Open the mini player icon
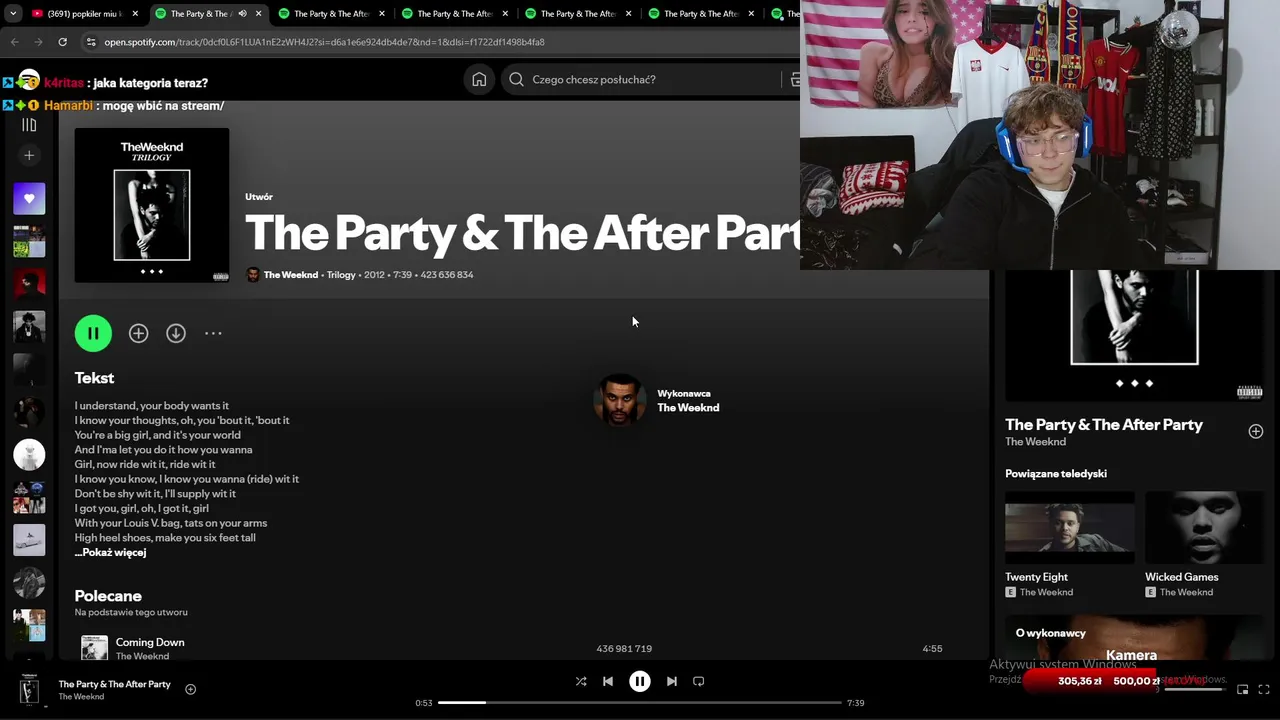 tap(1243, 689)
